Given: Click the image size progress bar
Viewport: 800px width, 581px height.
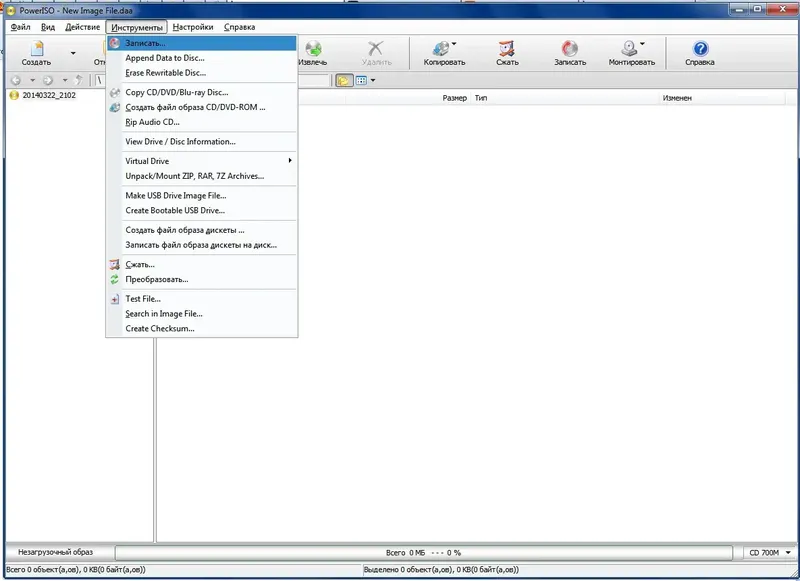Looking at the screenshot, I should click(423, 552).
